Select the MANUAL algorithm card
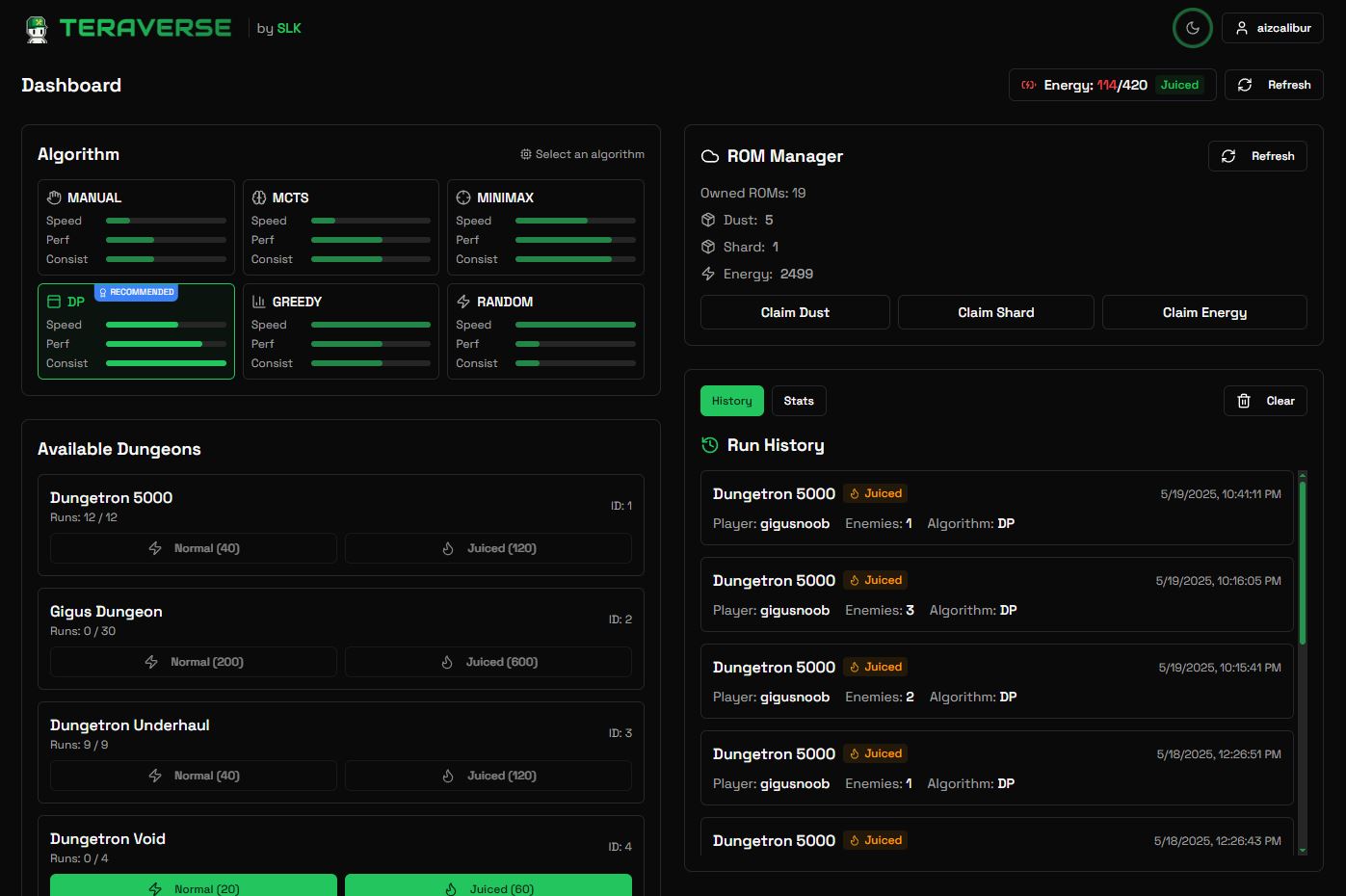 click(136, 227)
